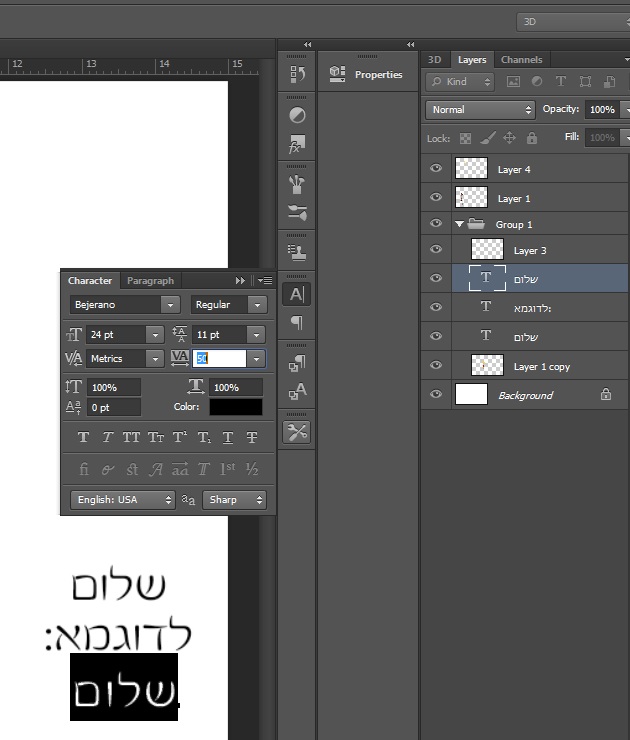Open the Kind layer filter dropdown
Image resolution: width=630 pixels, height=740 pixels.
coord(460,82)
